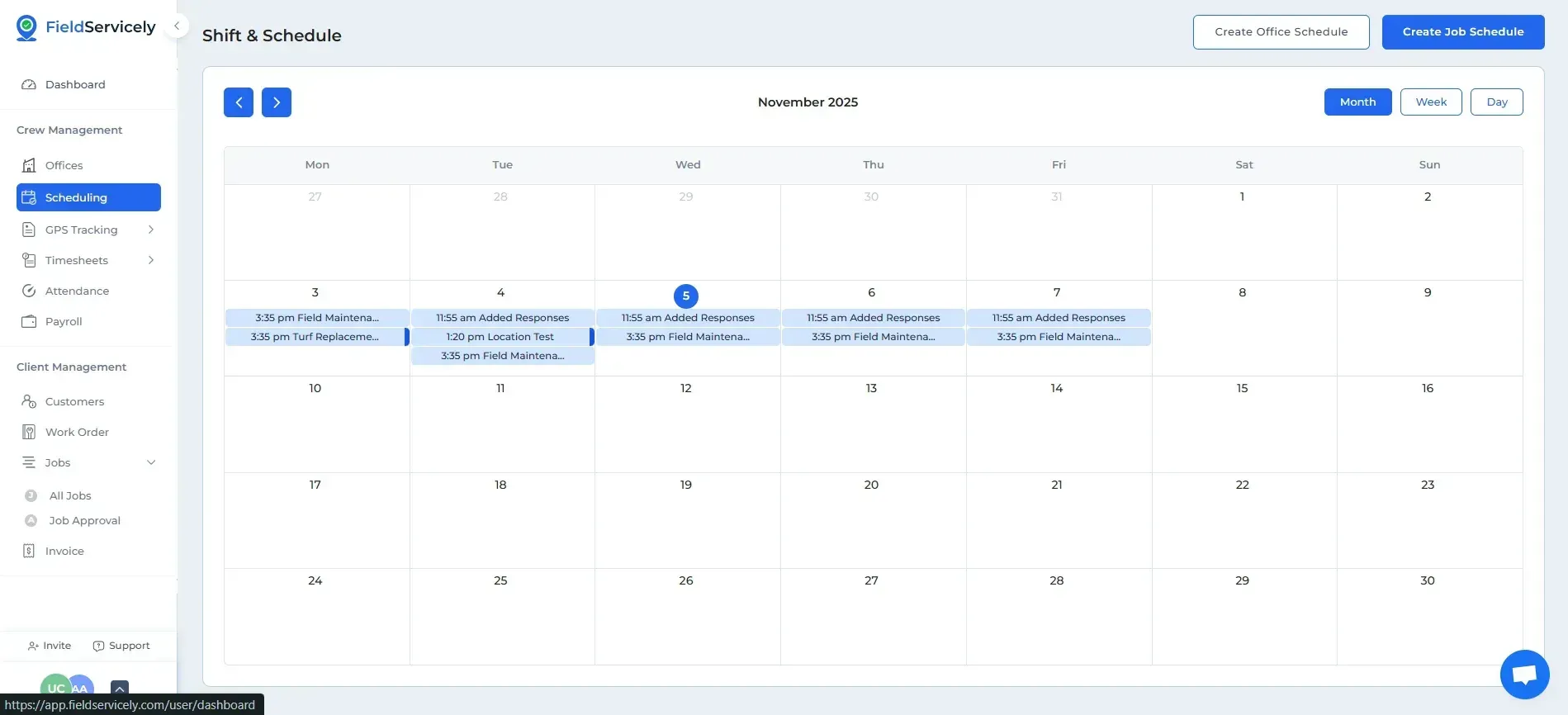Image resolution: width=1568 pixels, height=715 pixels.
Task: Click Create Office Schedule button
Action: (1281, 32)
